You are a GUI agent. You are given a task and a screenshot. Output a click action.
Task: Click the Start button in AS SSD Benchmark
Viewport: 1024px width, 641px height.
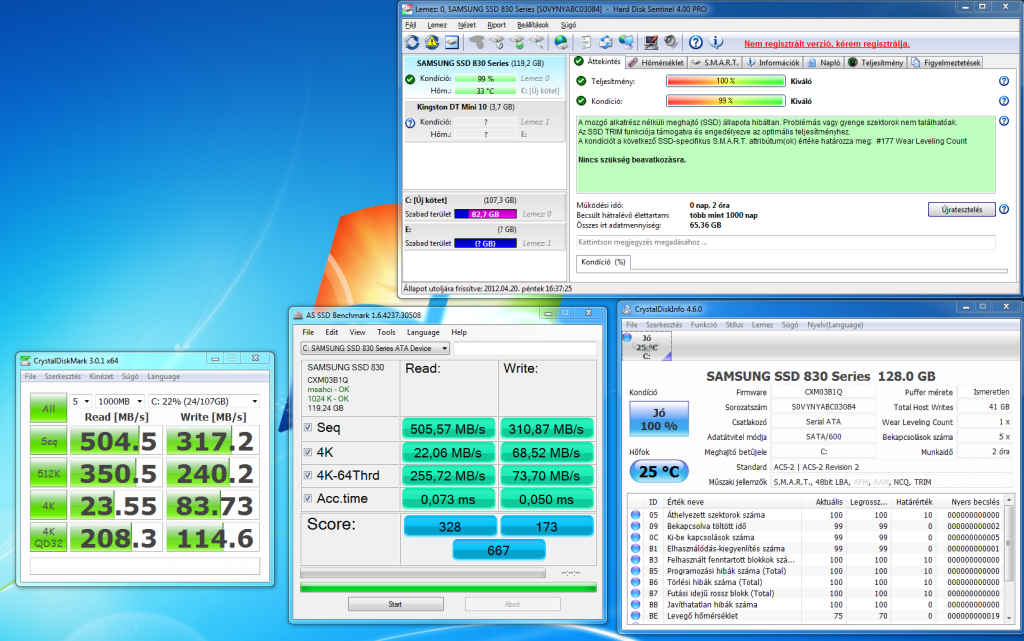pos(395,604)
